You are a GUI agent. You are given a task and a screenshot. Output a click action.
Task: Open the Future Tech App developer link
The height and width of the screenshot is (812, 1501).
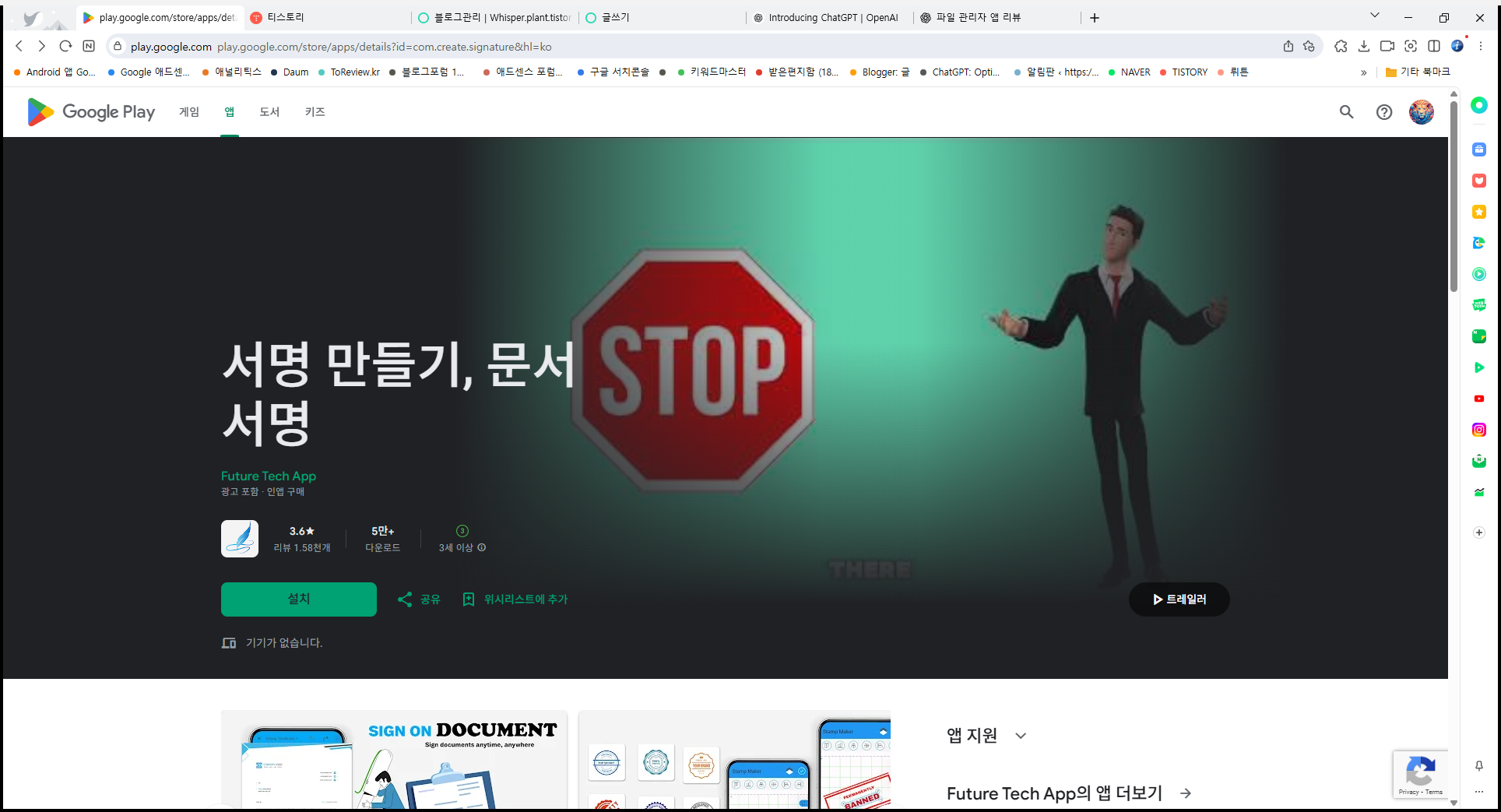coord(268,476)
